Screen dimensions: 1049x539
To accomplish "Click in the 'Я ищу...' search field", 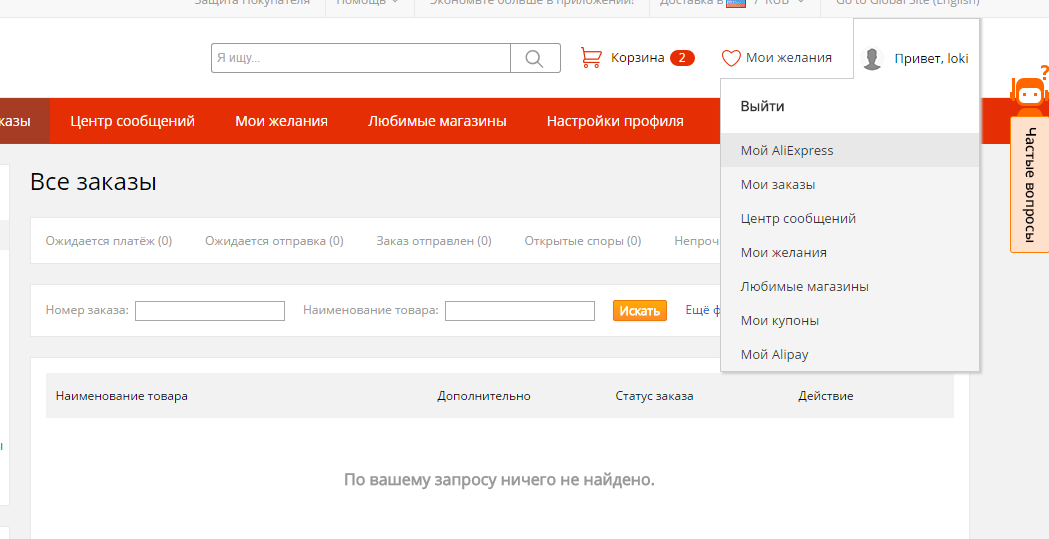I will [361, 58].
